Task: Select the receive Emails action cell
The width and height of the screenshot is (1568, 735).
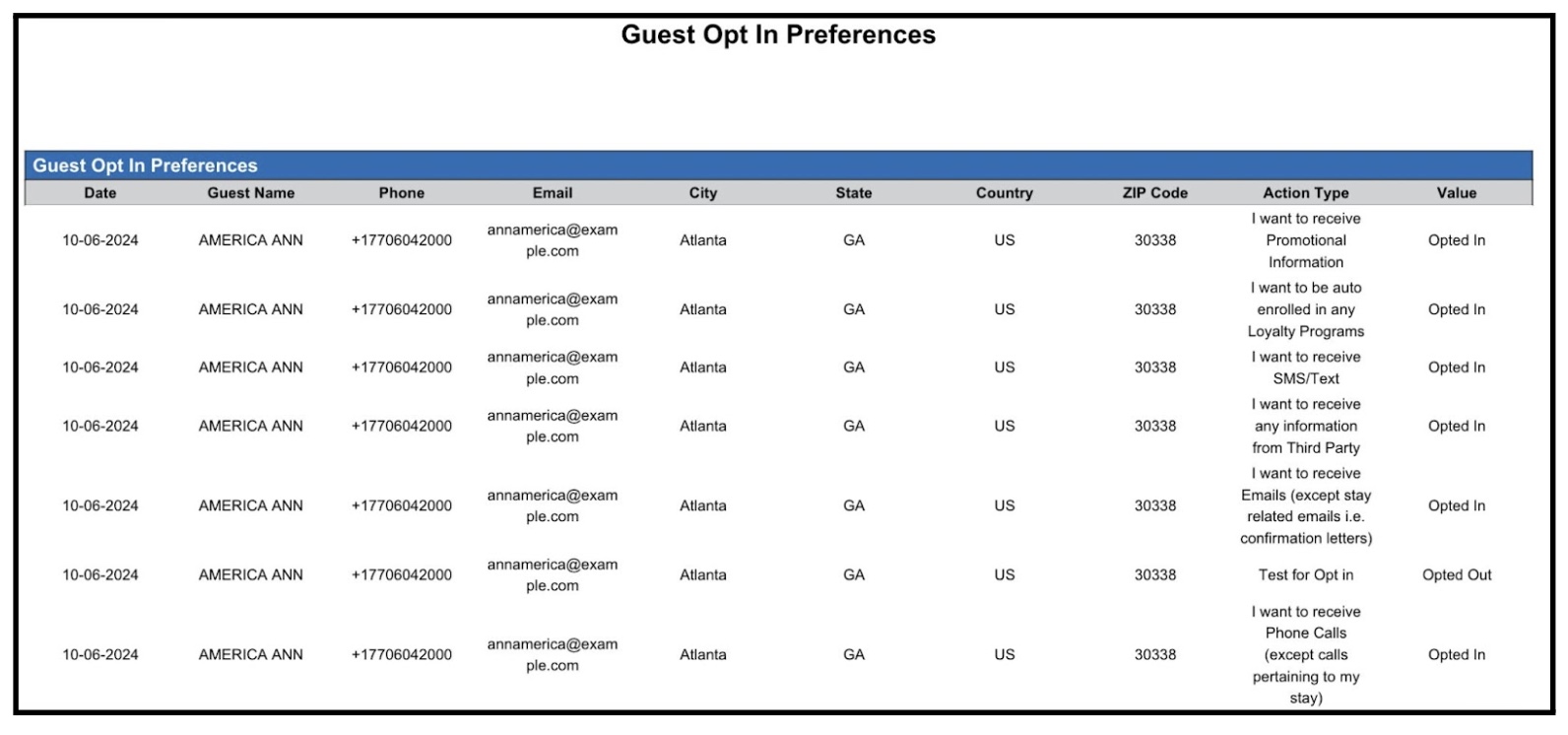Action: click(1306, 505)
